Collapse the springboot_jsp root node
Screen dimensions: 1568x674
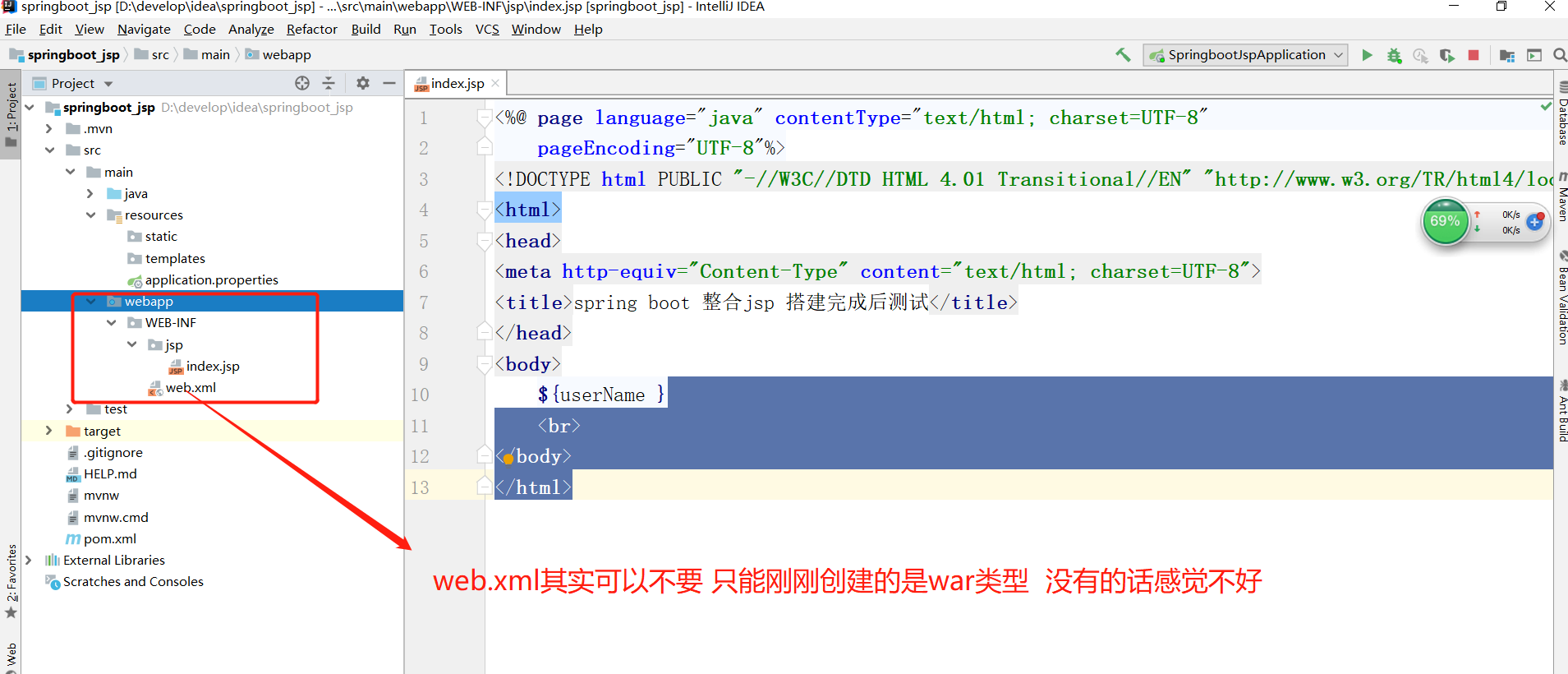tap(30, 107)
